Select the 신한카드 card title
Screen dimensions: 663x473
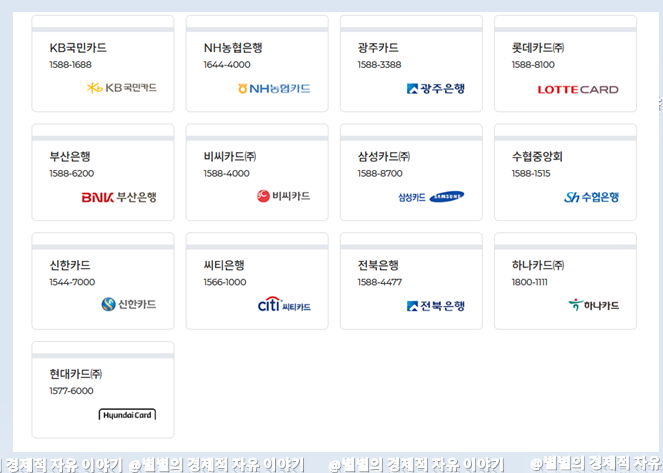tap(70, 265)
